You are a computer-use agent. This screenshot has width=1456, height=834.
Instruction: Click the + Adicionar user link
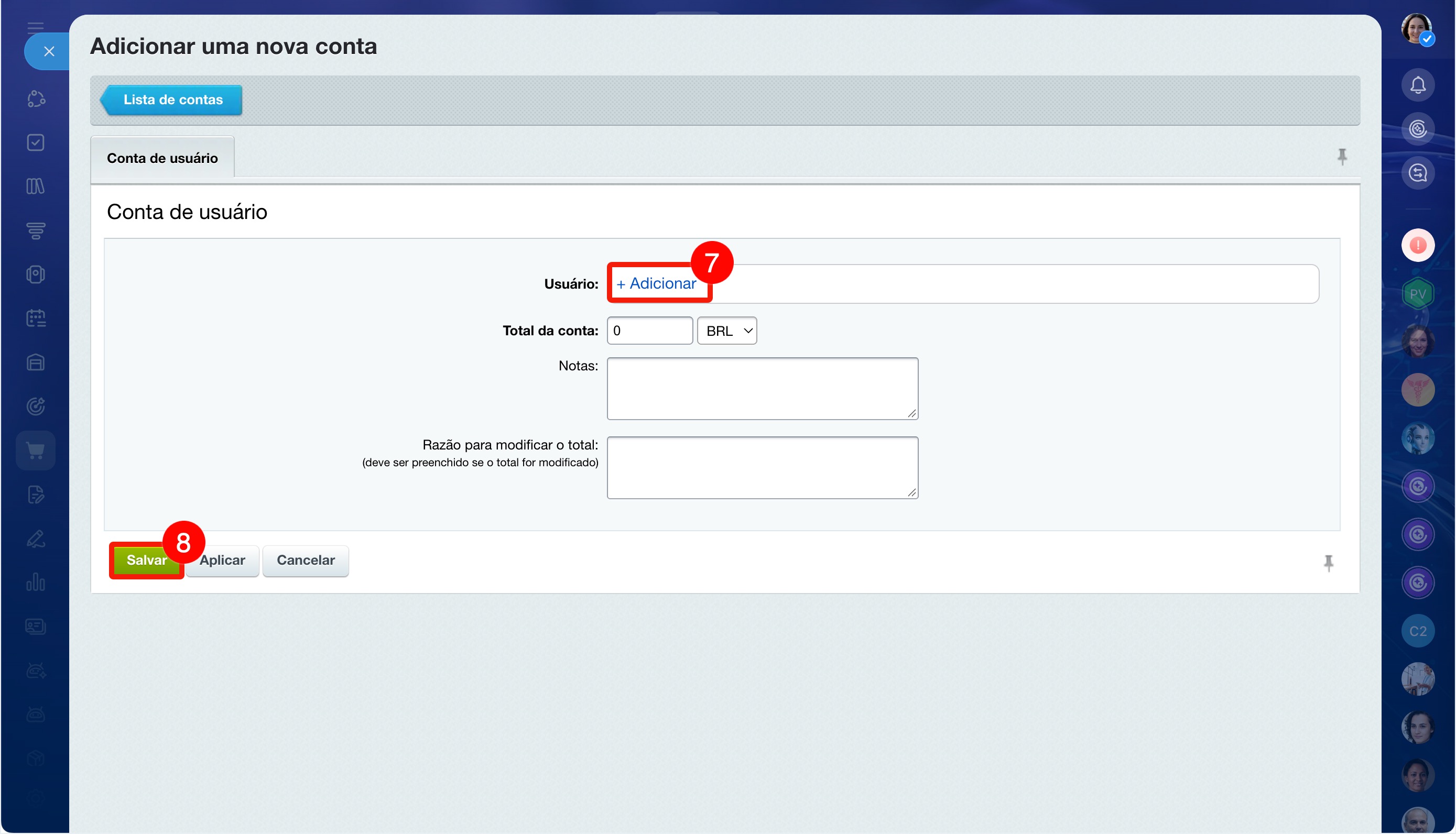(x=656, y=283)
